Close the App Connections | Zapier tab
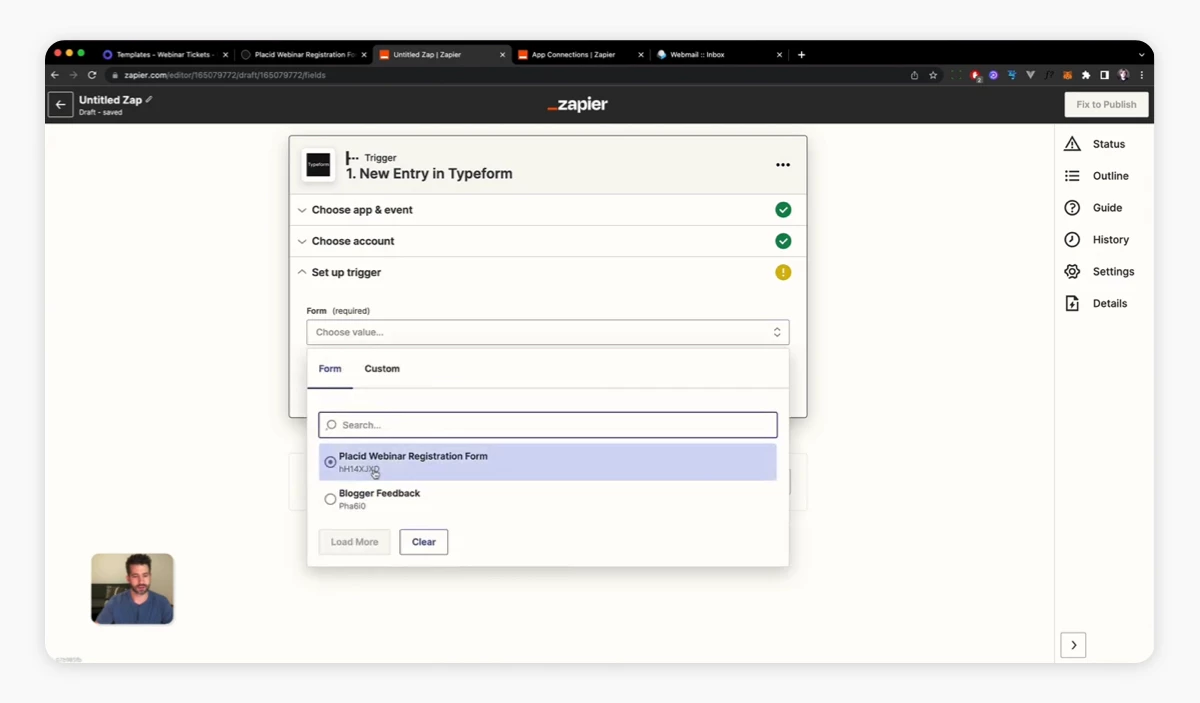 point(640,55)
